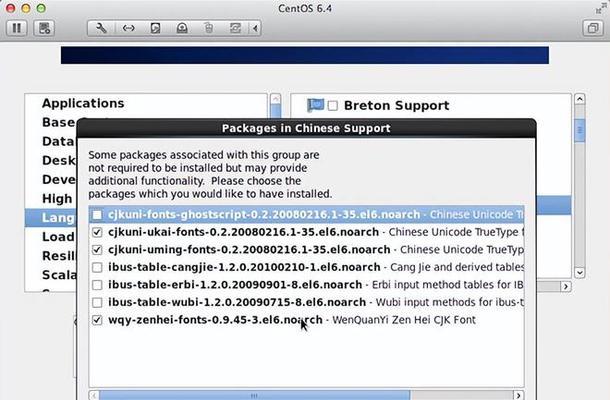610x400 pixels.
Task: Click the CD/DVD drive toolbar icon
Action: [182, 28]
